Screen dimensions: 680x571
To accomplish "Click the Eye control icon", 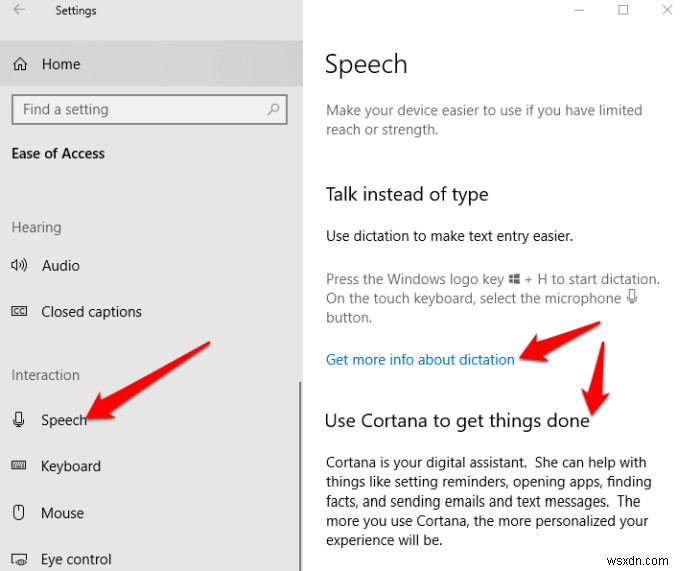I will coord(19,559).
